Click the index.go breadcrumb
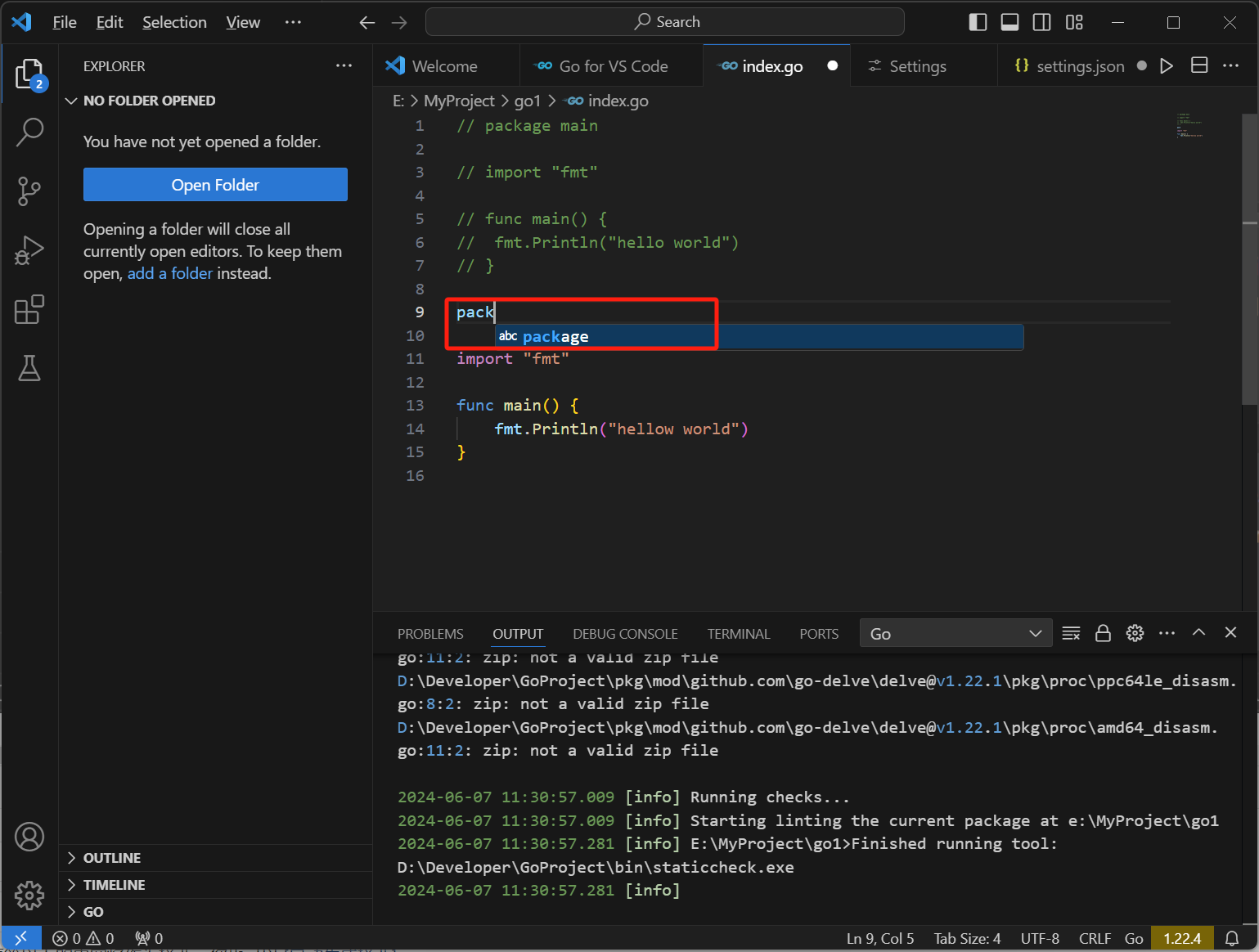 pos(608,101)
